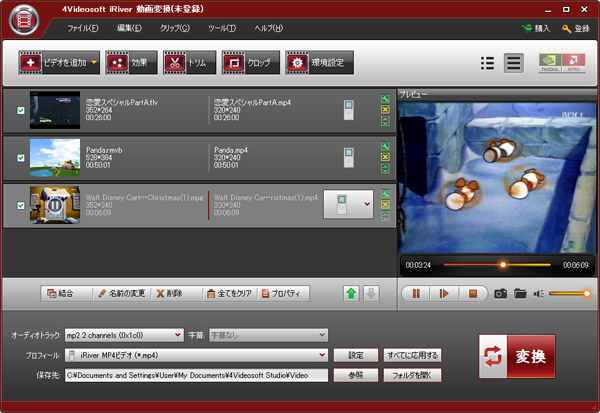Open the クロップ (Crop) tool
Viewport: 600px width, 413px height.
pos(251,62)
